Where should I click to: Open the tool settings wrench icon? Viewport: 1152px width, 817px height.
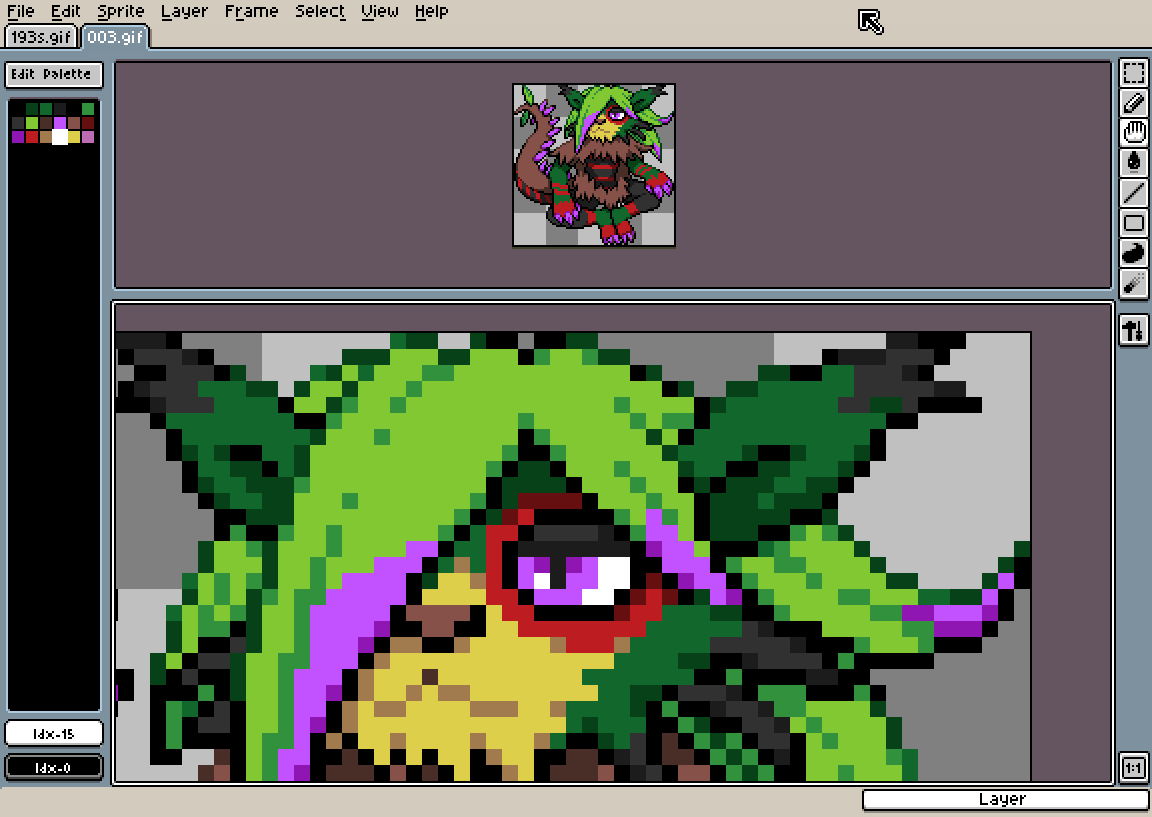point(1134,330)
